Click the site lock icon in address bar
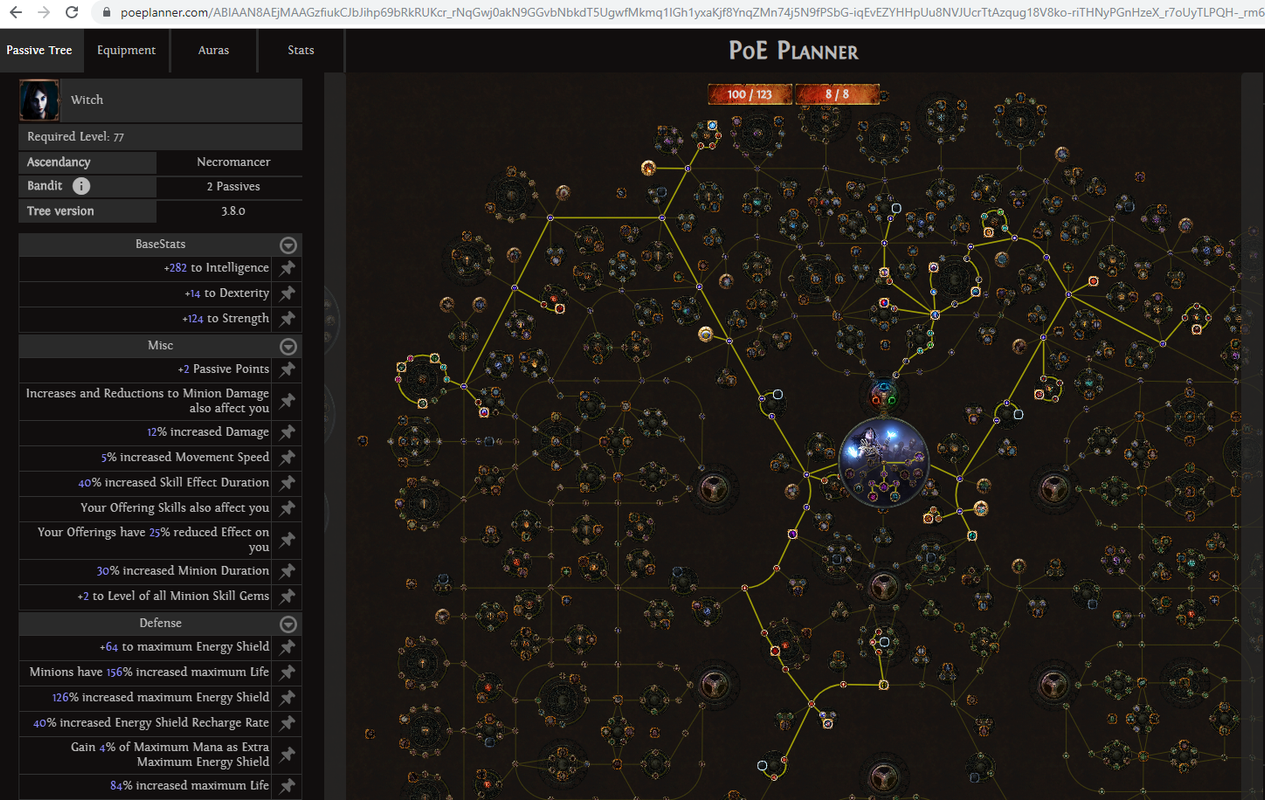Image resolution: width=1265 pixels, height=800 pixels. click(108, 13)
